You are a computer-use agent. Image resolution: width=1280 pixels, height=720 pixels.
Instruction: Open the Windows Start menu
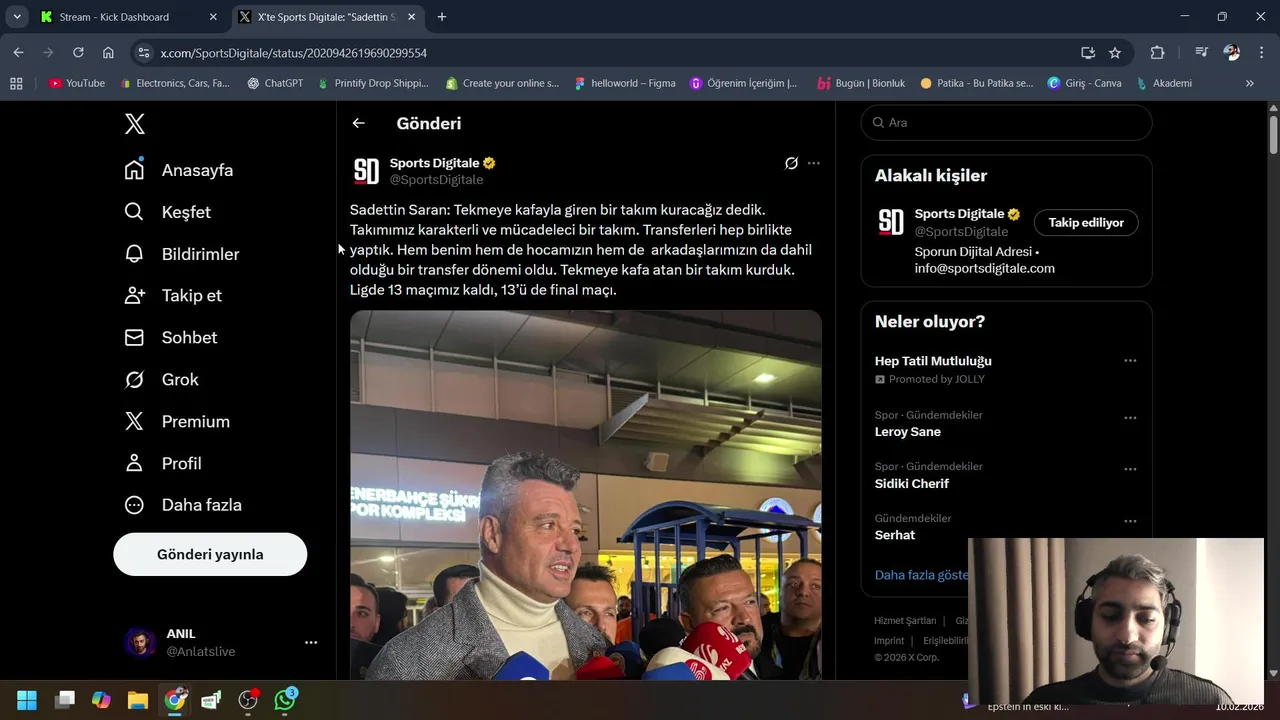coord(27,700)
